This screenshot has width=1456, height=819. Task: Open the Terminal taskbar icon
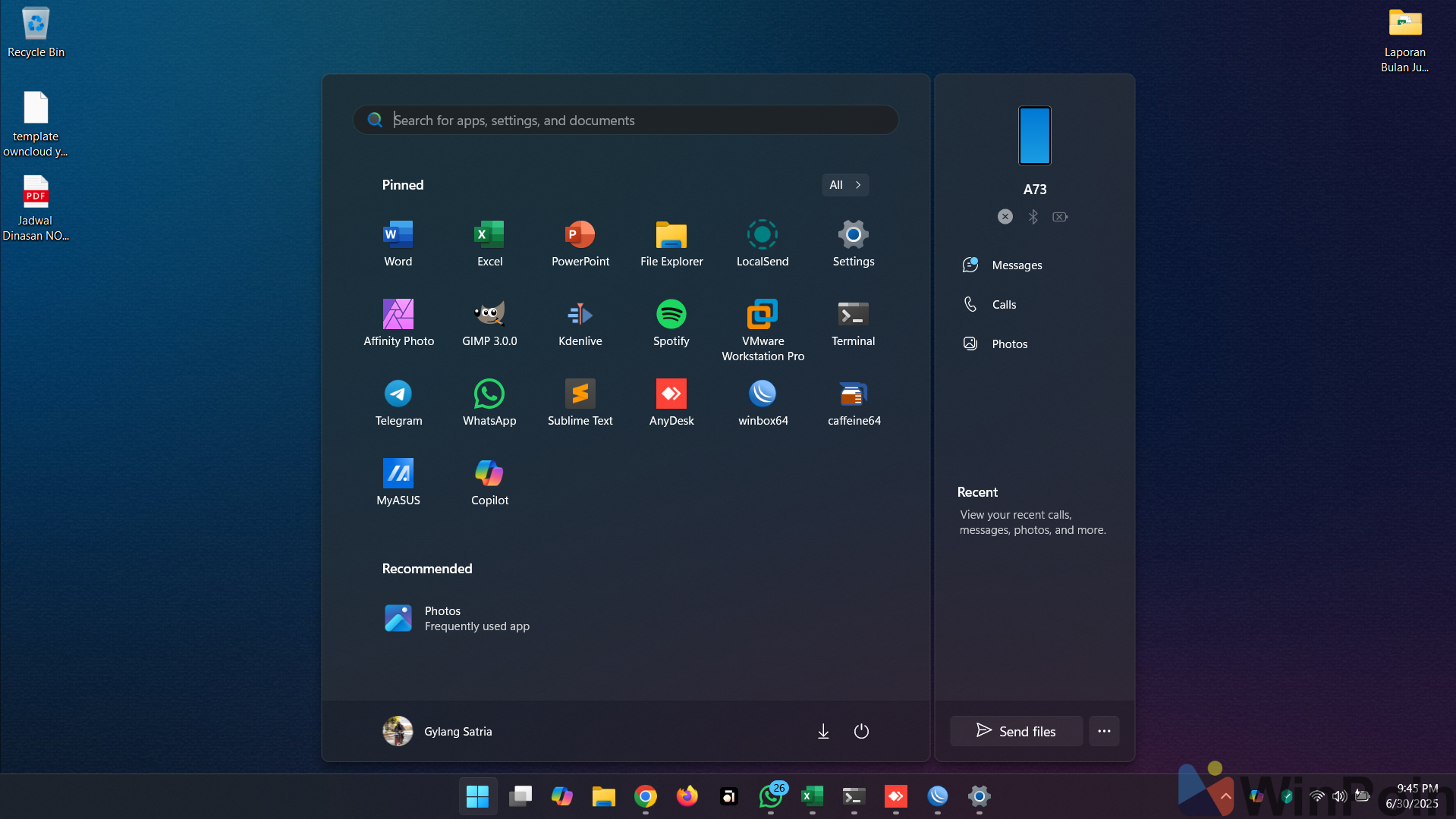[x=854, y=796]
